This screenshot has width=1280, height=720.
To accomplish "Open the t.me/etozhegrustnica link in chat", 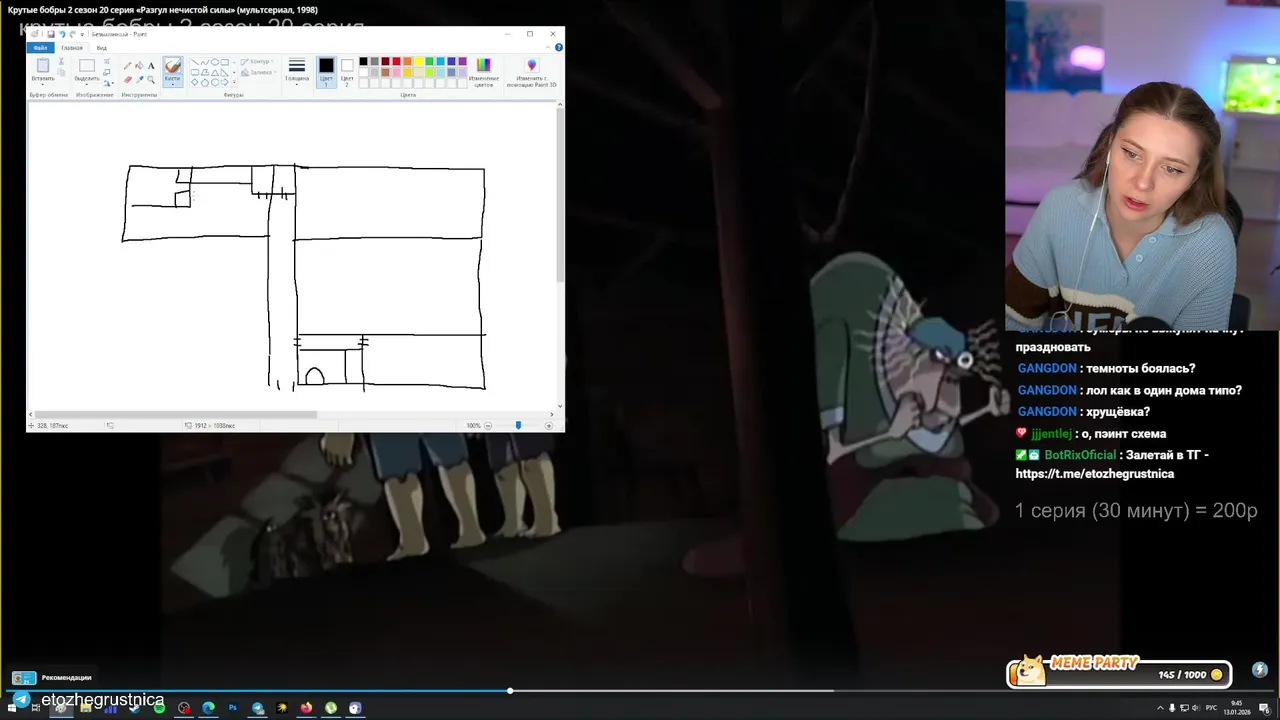I will pyautogui.click(x=1095, y=474).
